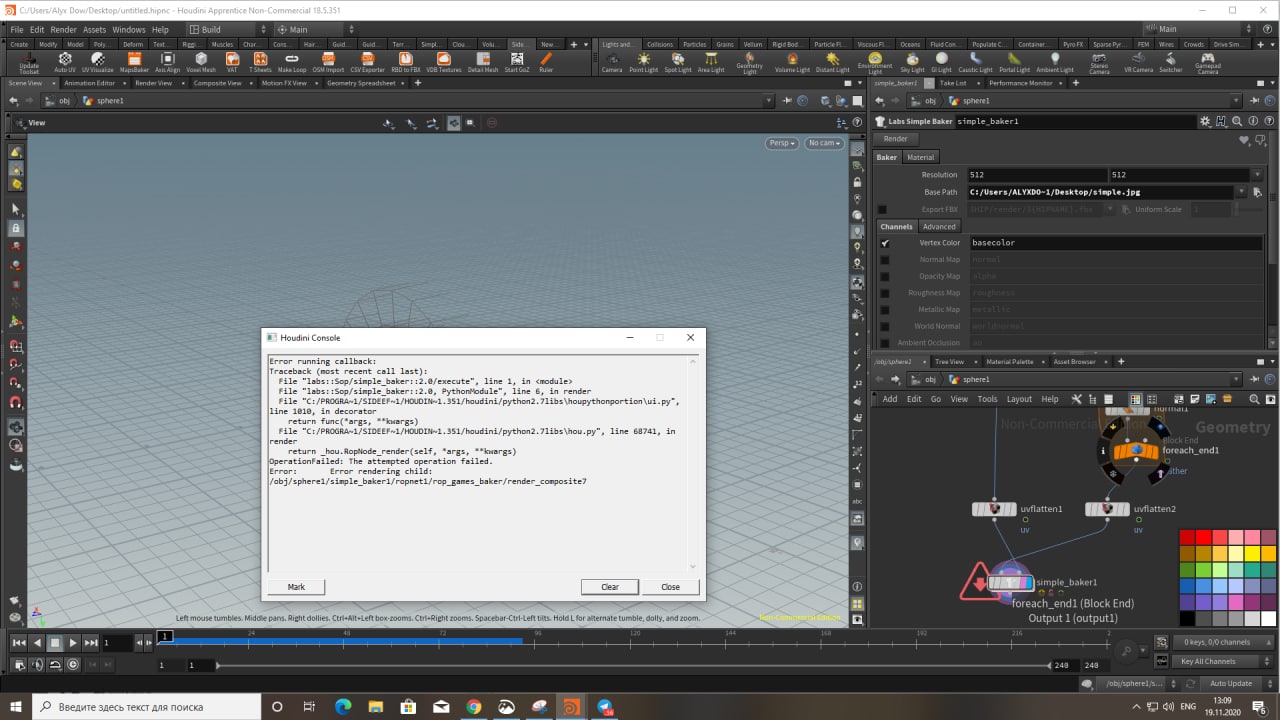1280x720 pixels.
Task: Enable the Normal Map checkbox
Action: 884,260
